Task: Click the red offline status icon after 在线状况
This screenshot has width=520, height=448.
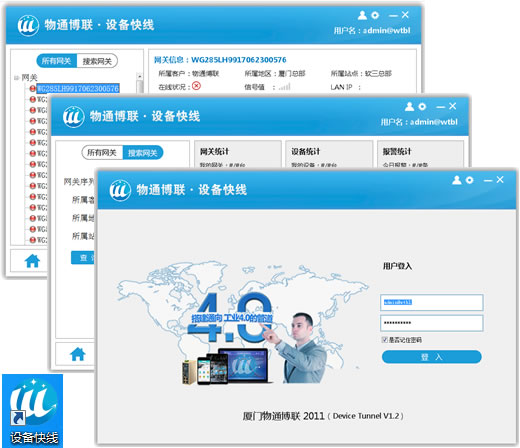Action: (x=197, y=86)
